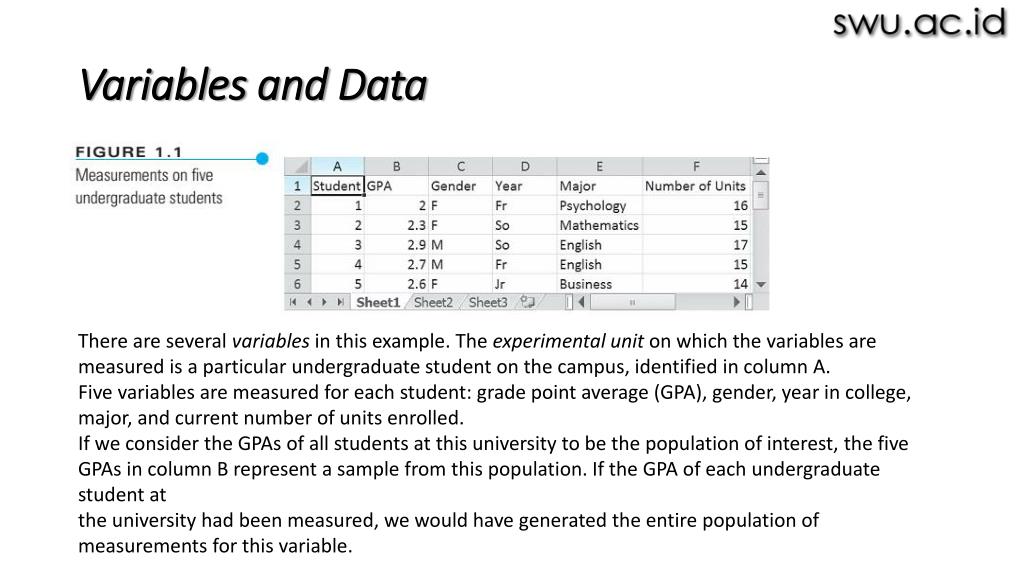Click the select-all corner of the spreadsheet
Screen dimensions: 1024x576
tap(296, 166)
